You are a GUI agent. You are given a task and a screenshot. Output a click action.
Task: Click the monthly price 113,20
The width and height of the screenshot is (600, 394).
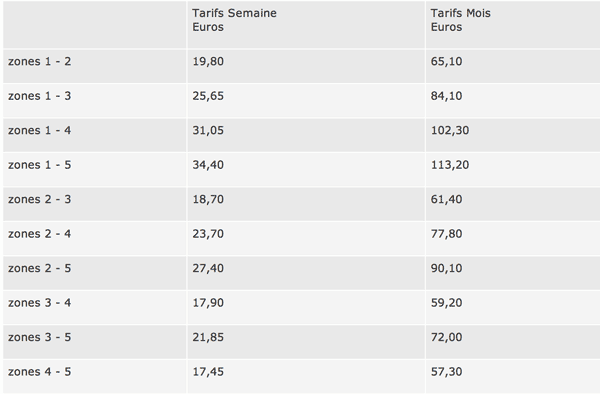tap(450, 164)
